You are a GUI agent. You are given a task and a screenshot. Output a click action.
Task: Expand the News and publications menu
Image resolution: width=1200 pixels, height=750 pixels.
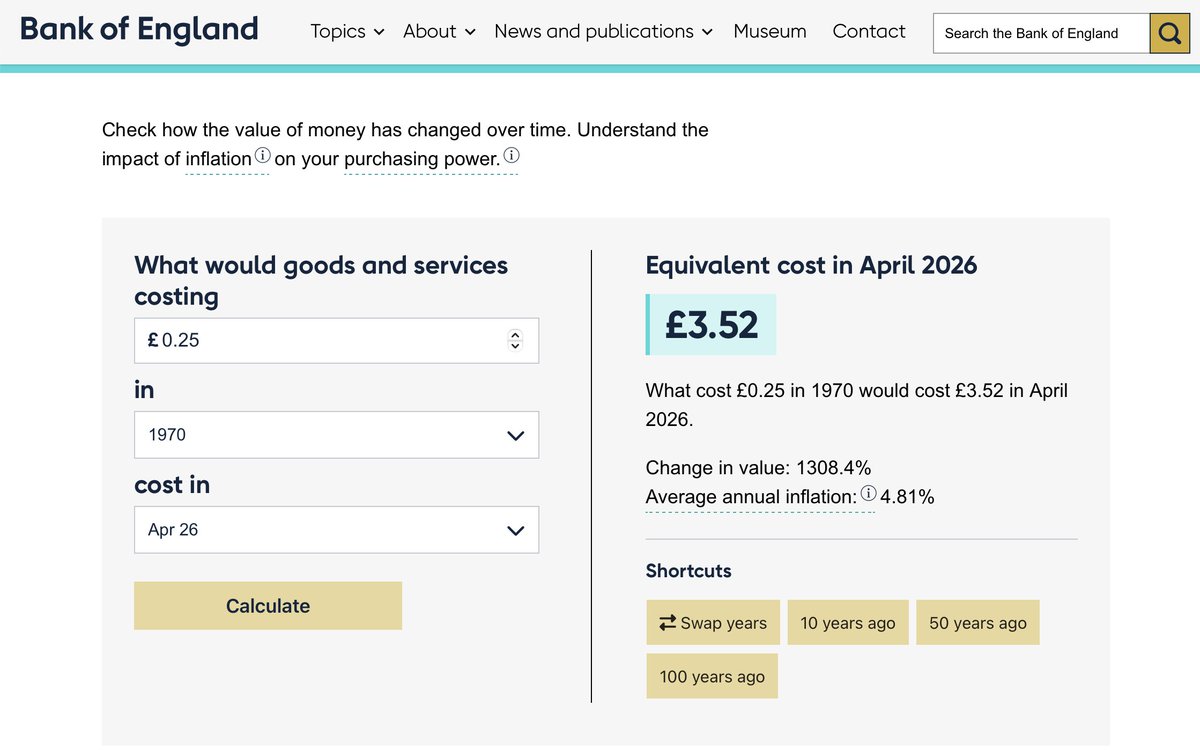pyautogui.click(x=603, y=31)
